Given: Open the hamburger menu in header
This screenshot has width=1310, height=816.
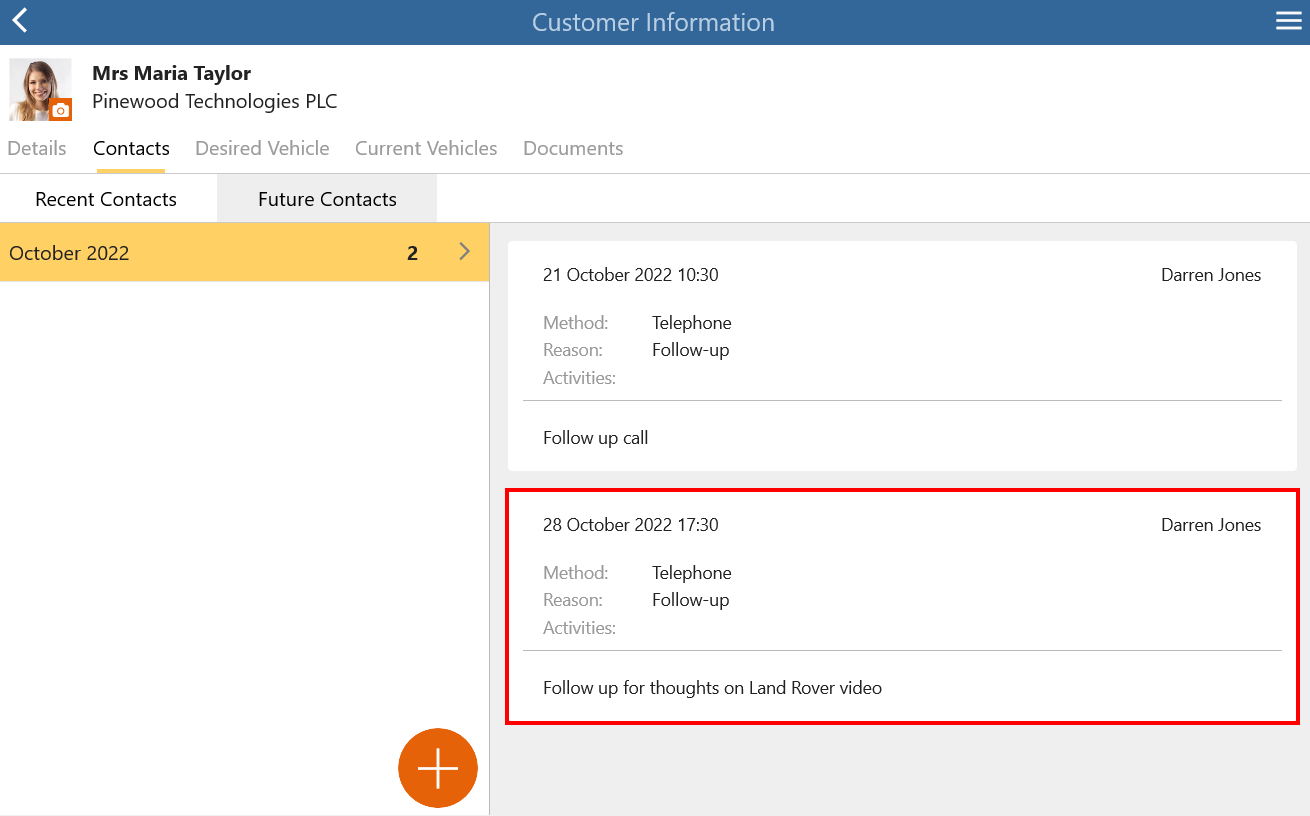Looking at the screenshot, I should pos(1288,21).
